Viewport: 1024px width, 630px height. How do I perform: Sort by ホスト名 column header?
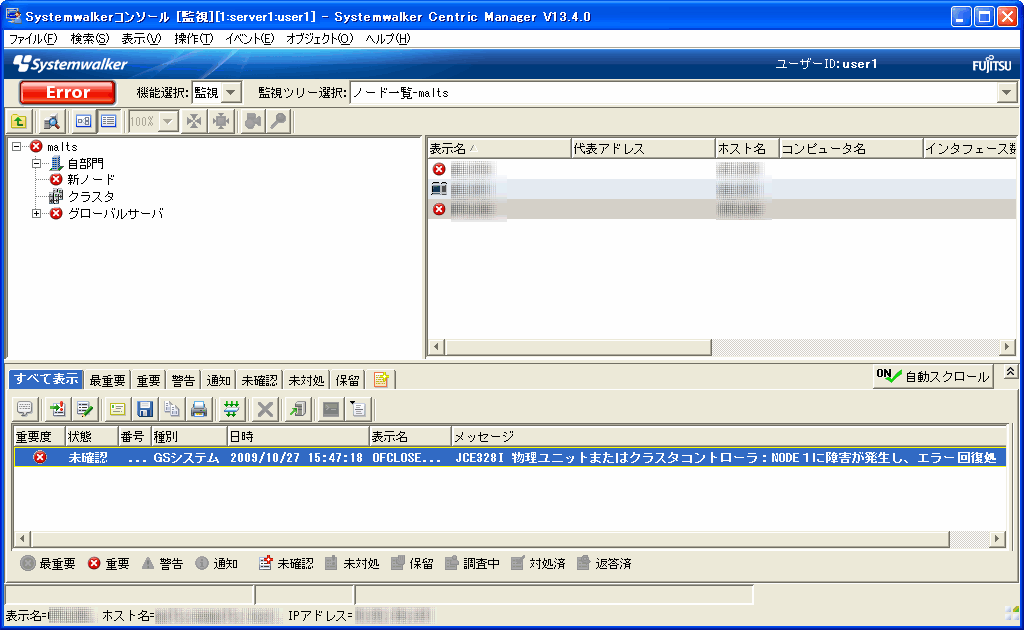tap(747, 149)
